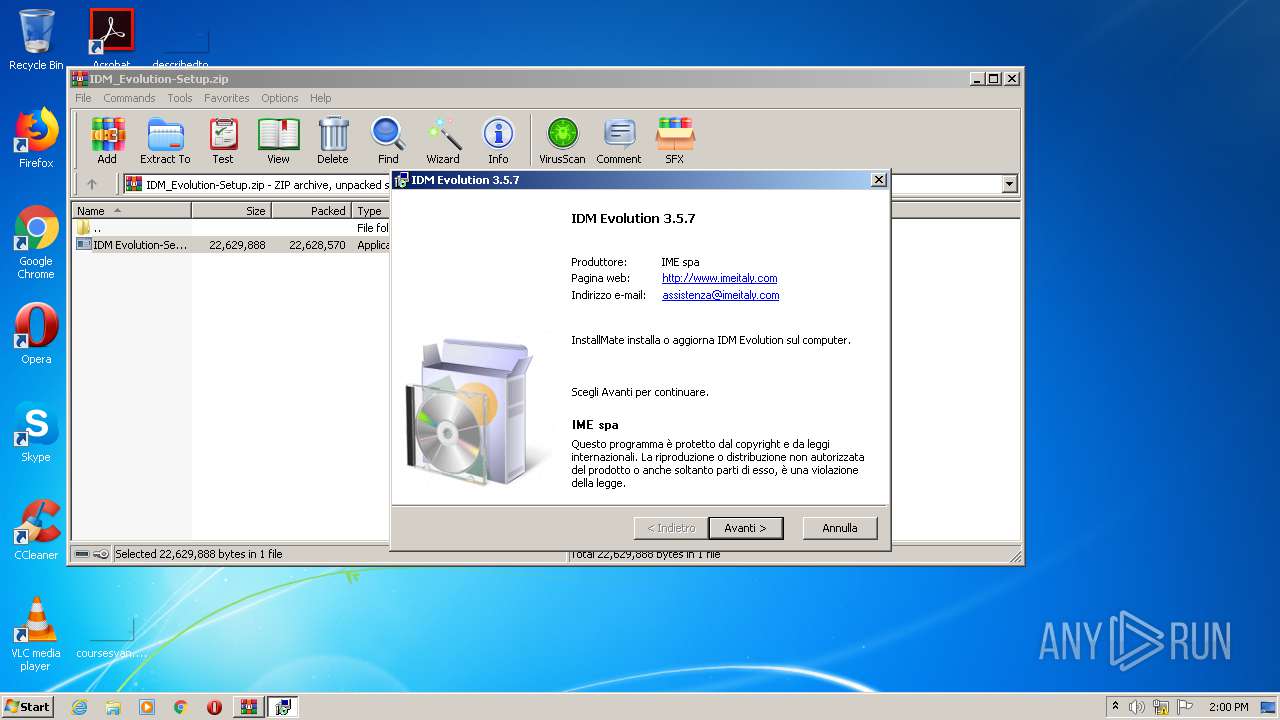Open the Help menu
The width and height of the screenshot is (1280, 720).
pos(321,98)
